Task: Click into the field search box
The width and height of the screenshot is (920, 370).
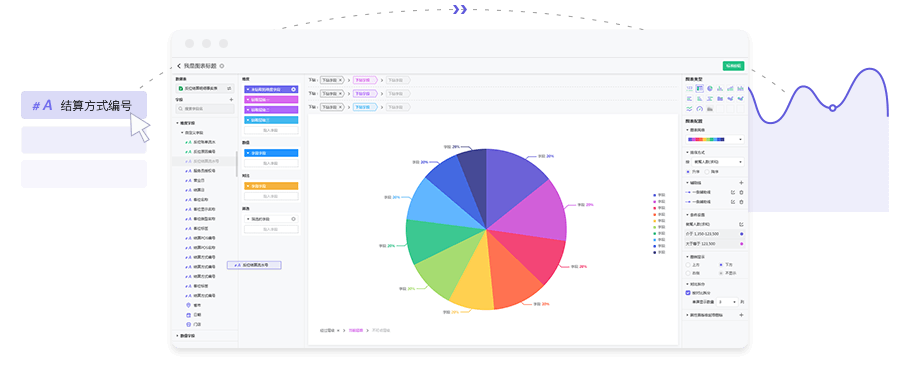Action: pos(205,109)
